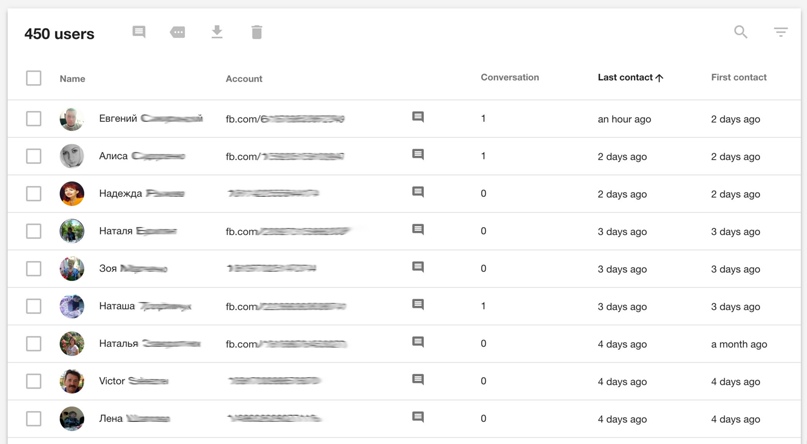
Task: Tick the checkbox for Зоя
Action: tap(34, 269)
